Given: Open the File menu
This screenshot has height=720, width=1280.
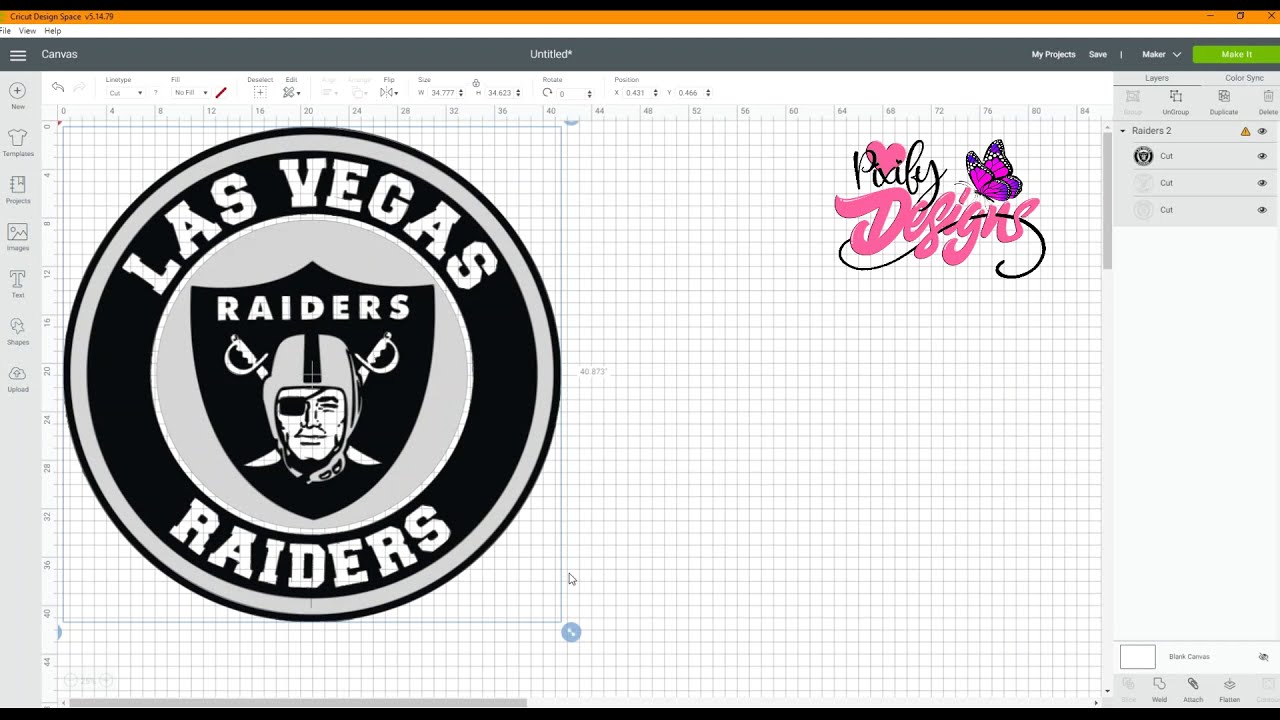Looking at the screenshot, I should pos(6,31).
